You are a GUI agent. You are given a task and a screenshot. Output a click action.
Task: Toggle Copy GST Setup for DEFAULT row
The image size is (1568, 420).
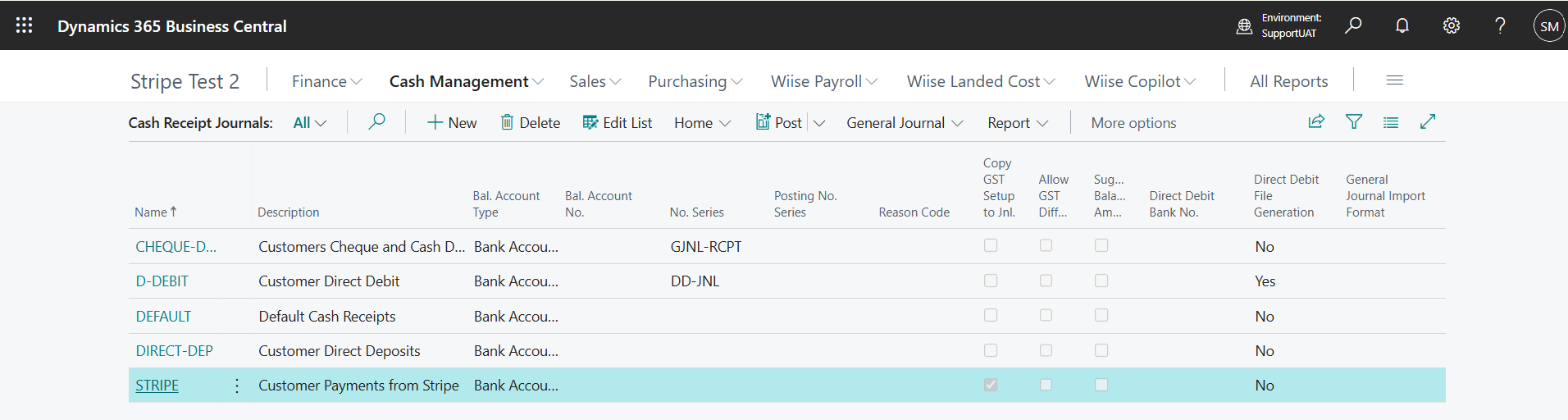(991, 315)
